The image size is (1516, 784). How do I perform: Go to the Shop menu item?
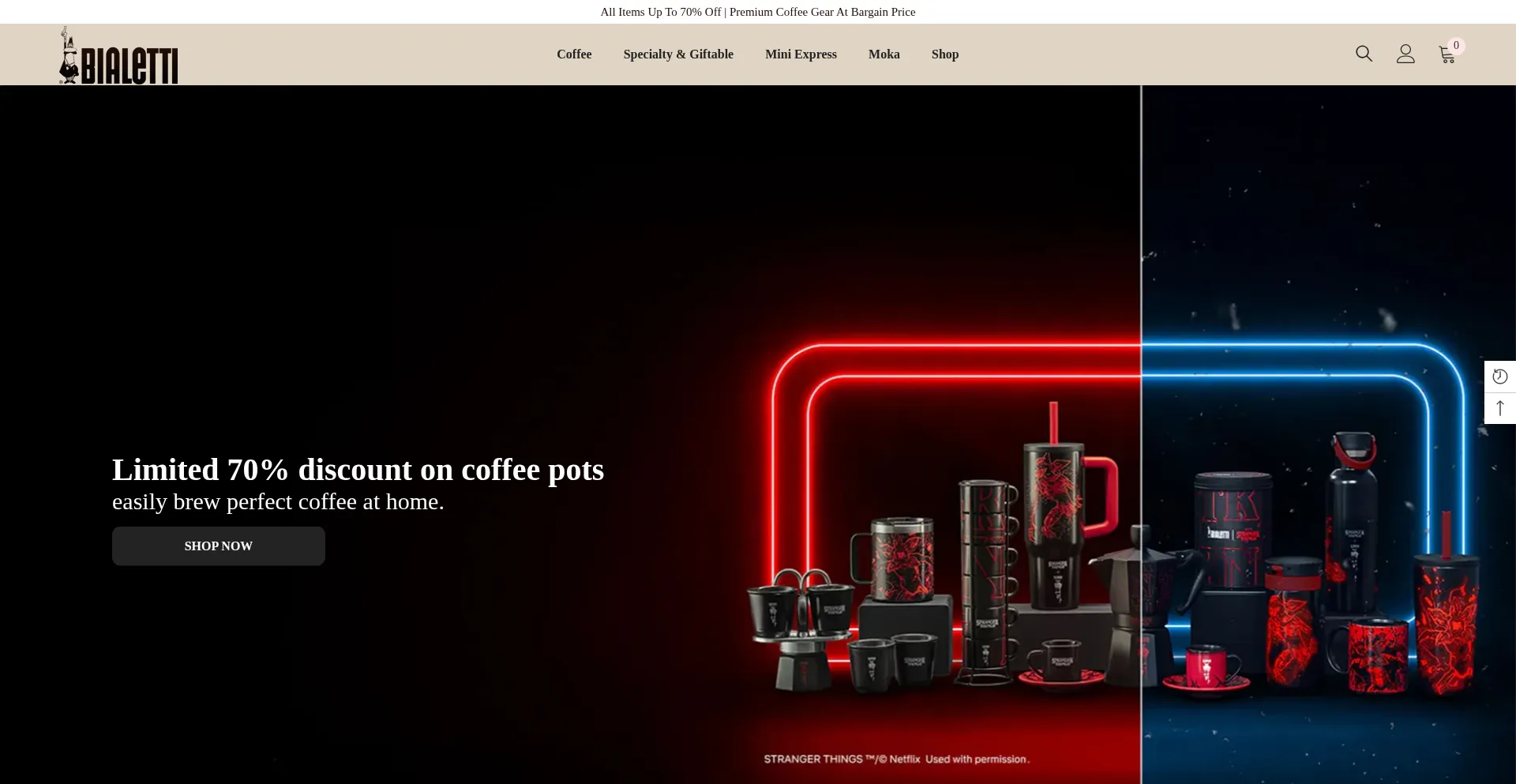point(945,54)
